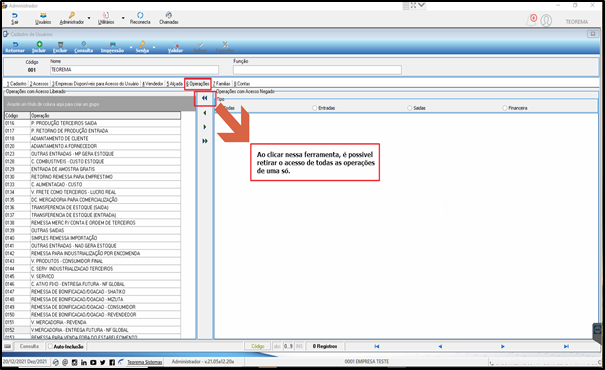
Task: Switch to the 1 Cadastro tab
Action: [x=17, y=83]
